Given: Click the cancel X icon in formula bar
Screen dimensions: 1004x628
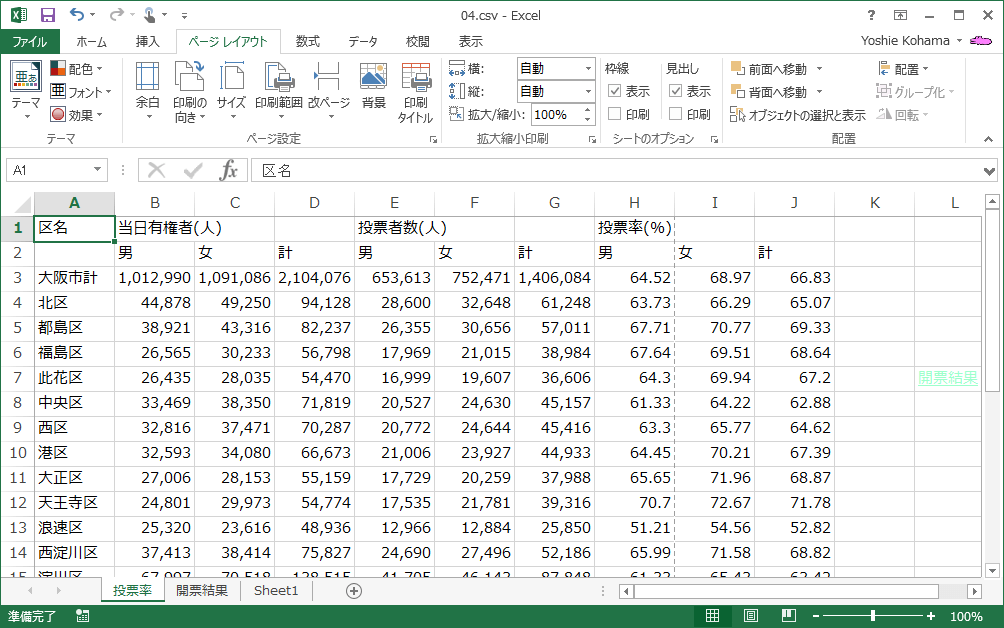Looking at the screenshot, I should pyautogui.click(x=156, y=170).
